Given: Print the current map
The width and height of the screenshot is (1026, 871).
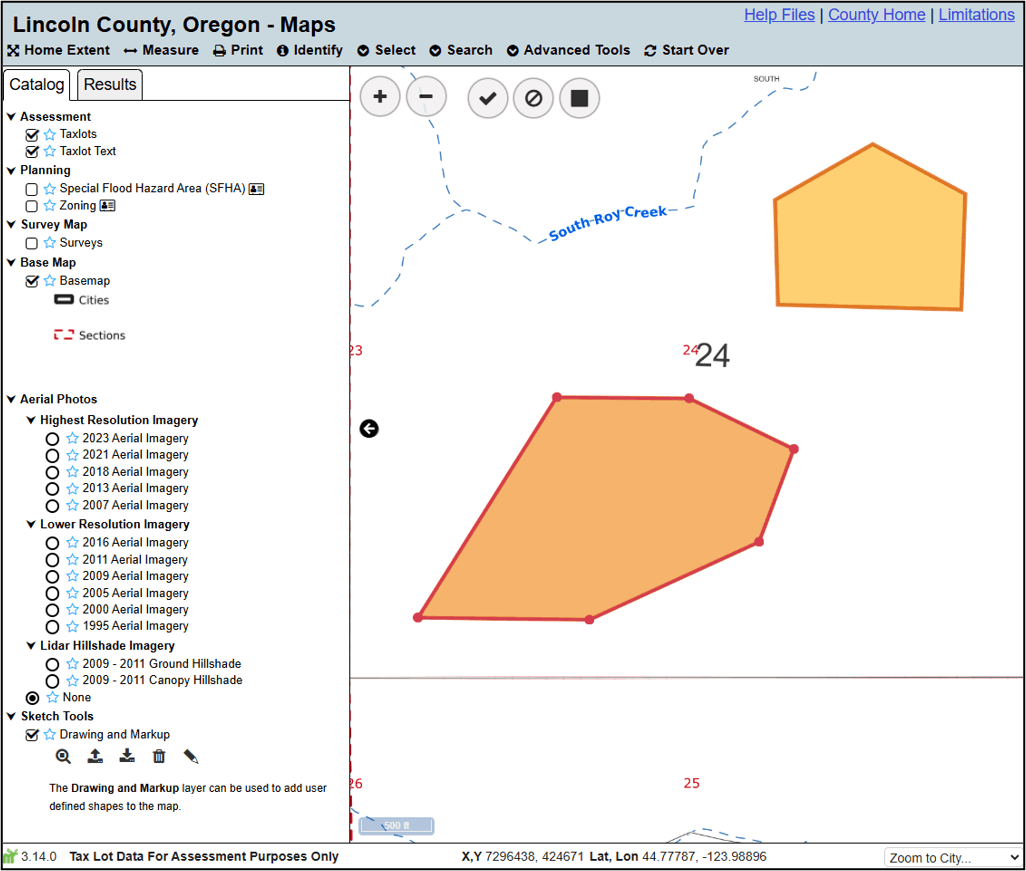Looking at the screenshot, I should pos(238,50).
